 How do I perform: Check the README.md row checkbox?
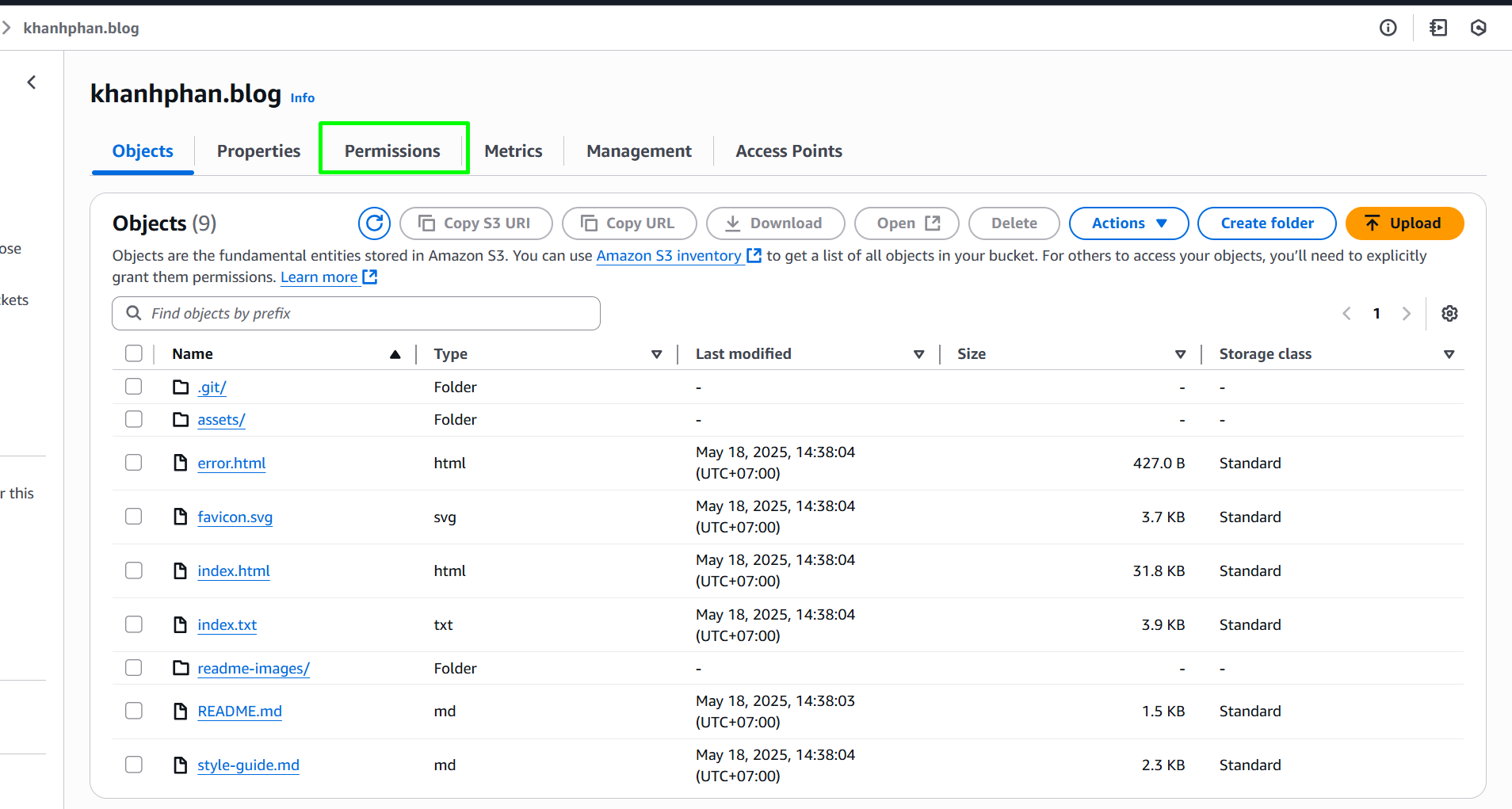point(134,710)
